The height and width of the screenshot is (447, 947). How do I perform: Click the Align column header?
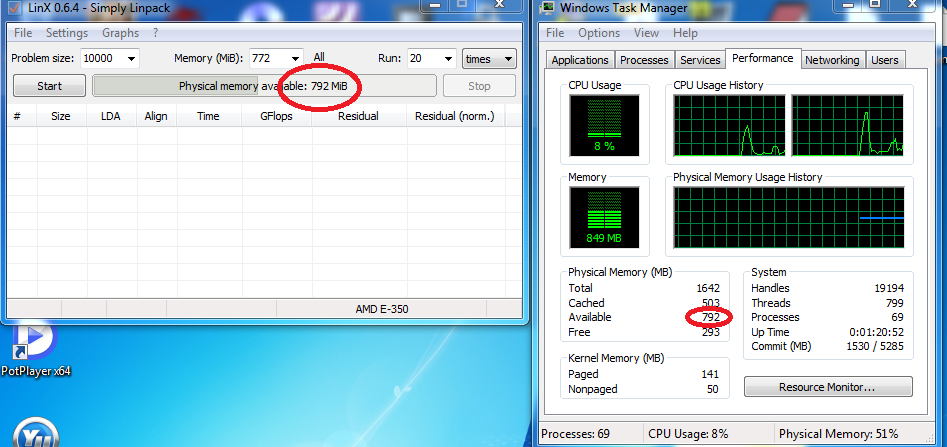click(x=156, y=116)
